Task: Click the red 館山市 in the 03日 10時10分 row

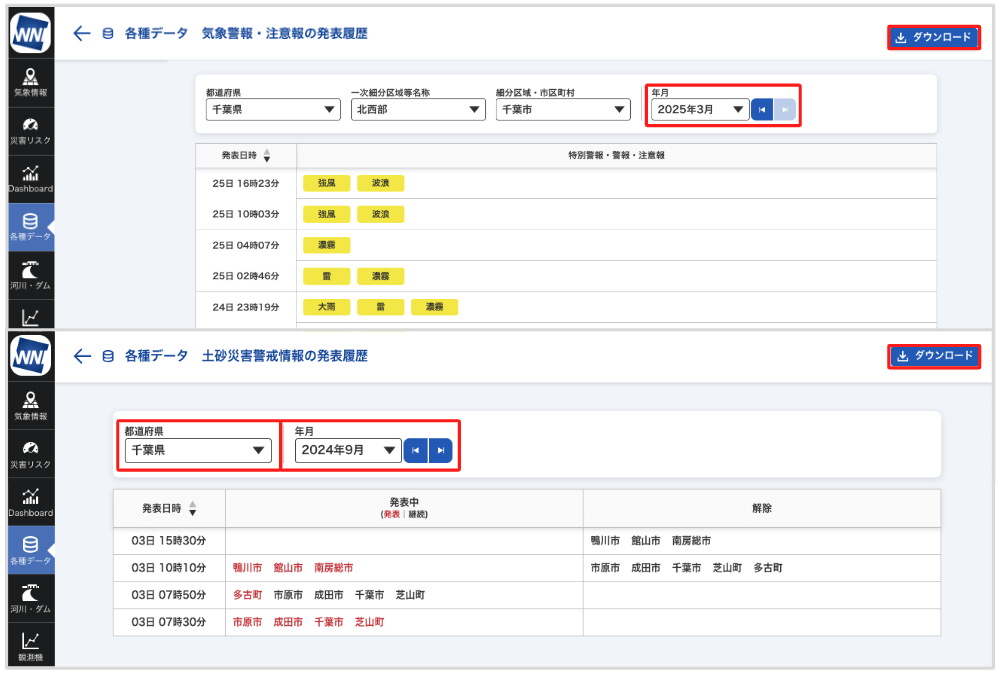Action: [287, 568]
